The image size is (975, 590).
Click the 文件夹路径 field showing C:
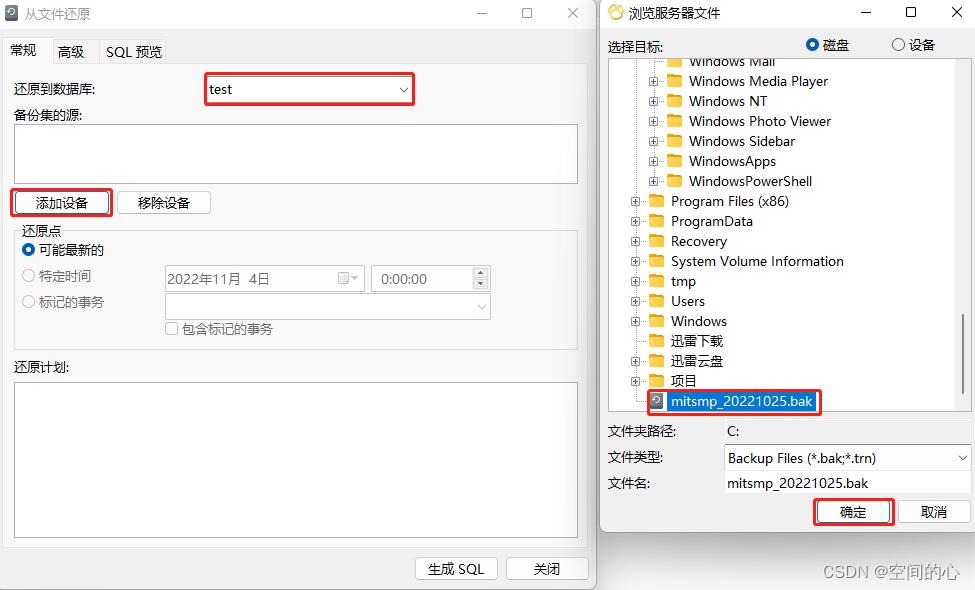click(x=847, y=431)
